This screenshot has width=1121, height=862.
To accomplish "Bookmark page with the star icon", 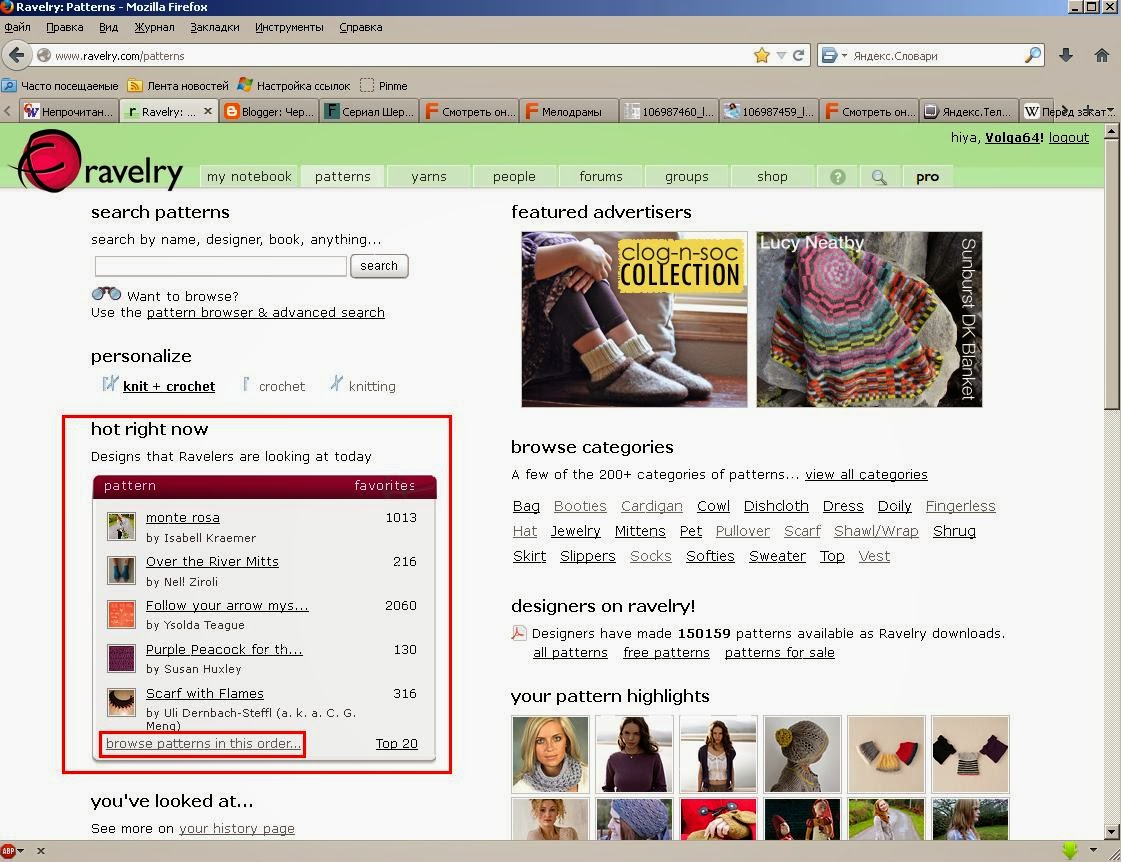I will pyautogui.click(x=761, y=55).
